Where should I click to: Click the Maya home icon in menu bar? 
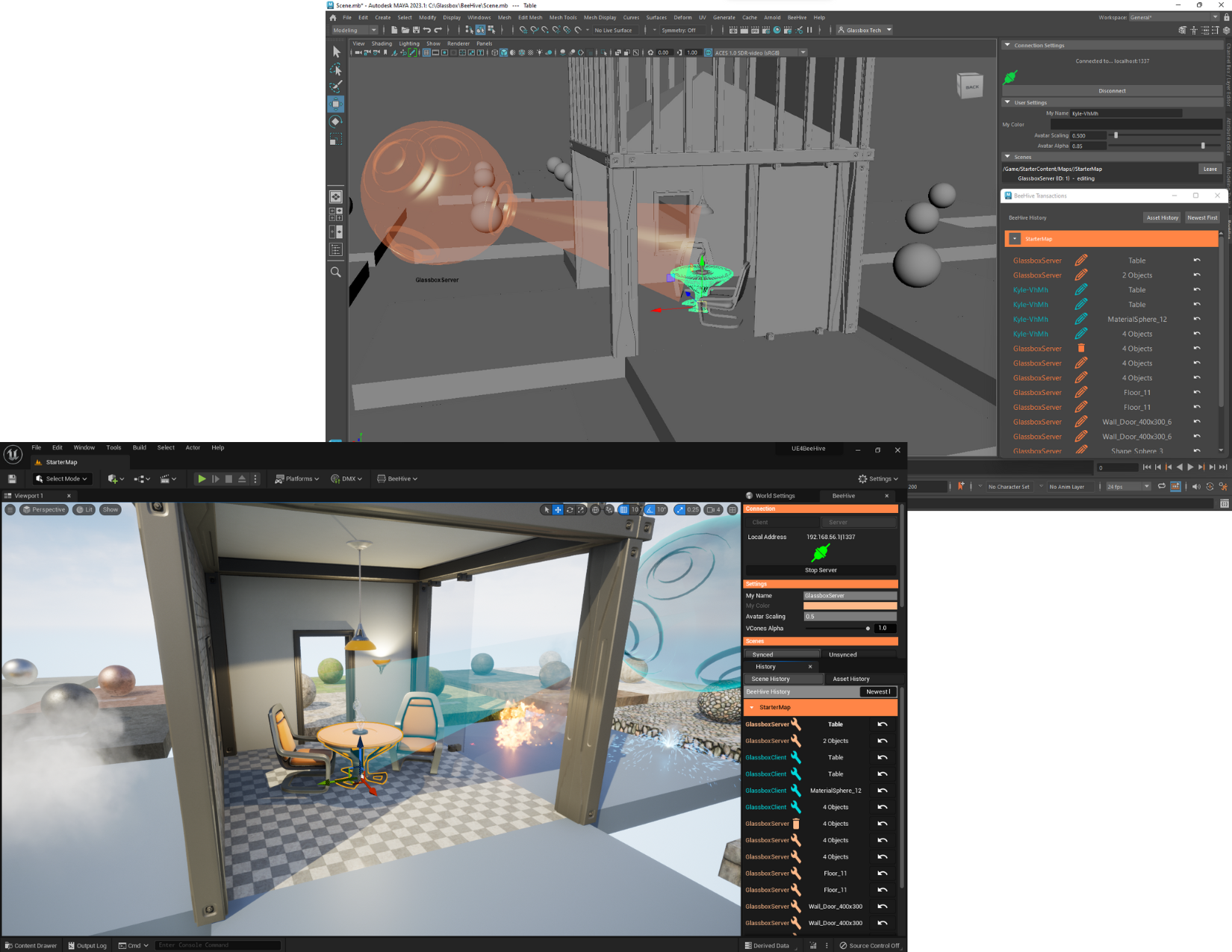(x=333, y=17)
